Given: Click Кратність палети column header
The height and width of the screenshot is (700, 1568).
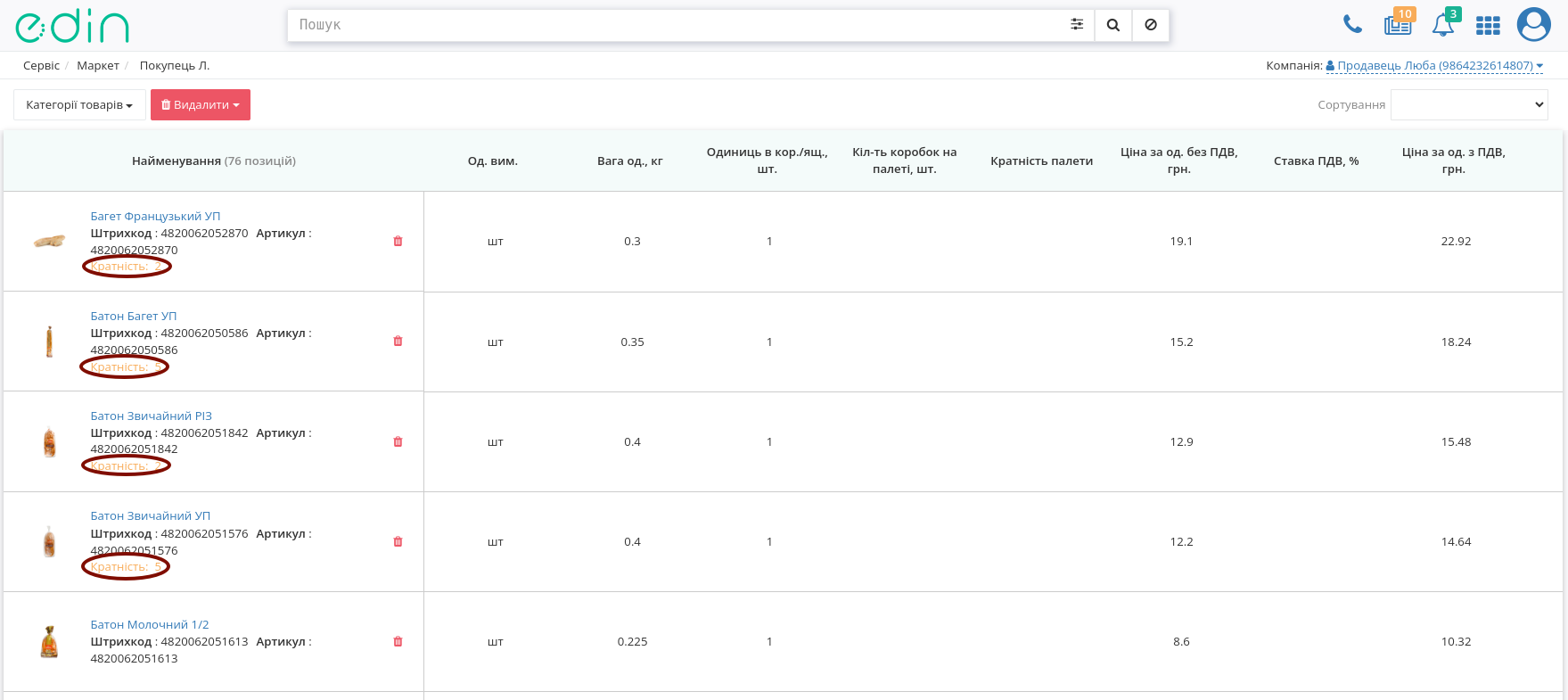Looking at the screenshot, I should click(1042, 161).
